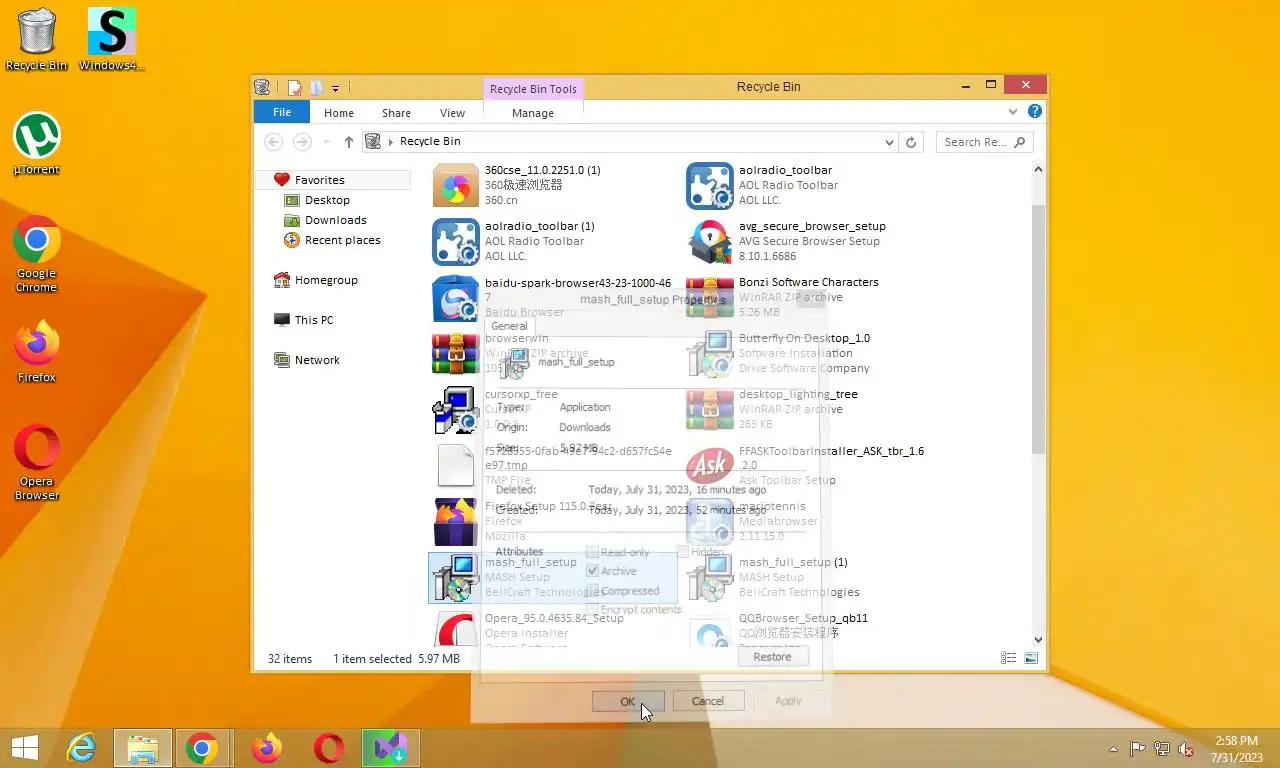Select the avg_secure_browser_setup file
Image resolution: width=1280 pixels, height=768 pixels.
807,241
